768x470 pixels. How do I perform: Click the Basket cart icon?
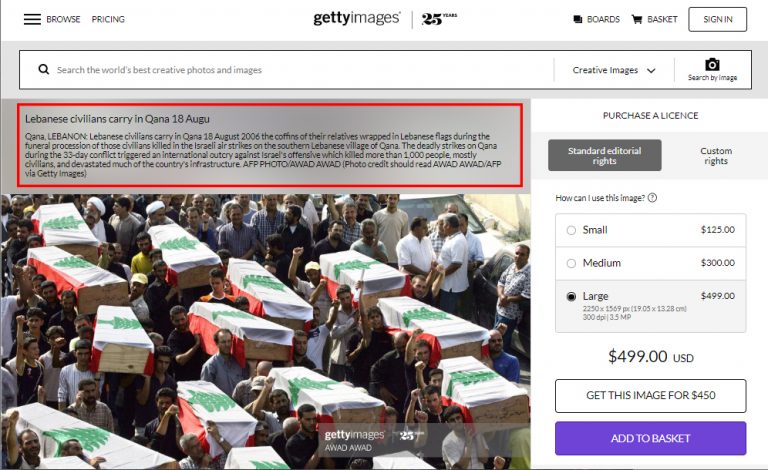tap(637, 19)
